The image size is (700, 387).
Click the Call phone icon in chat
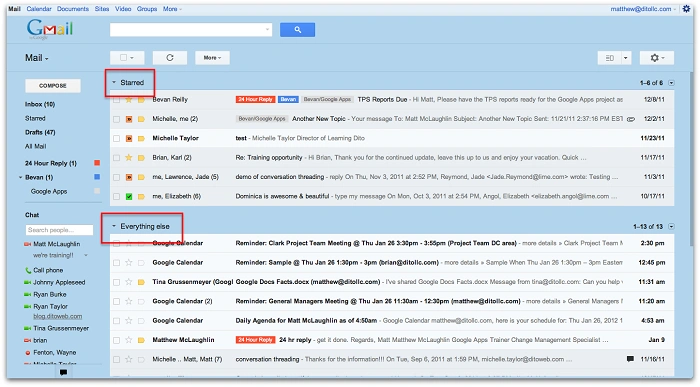(x=28, y=270)
